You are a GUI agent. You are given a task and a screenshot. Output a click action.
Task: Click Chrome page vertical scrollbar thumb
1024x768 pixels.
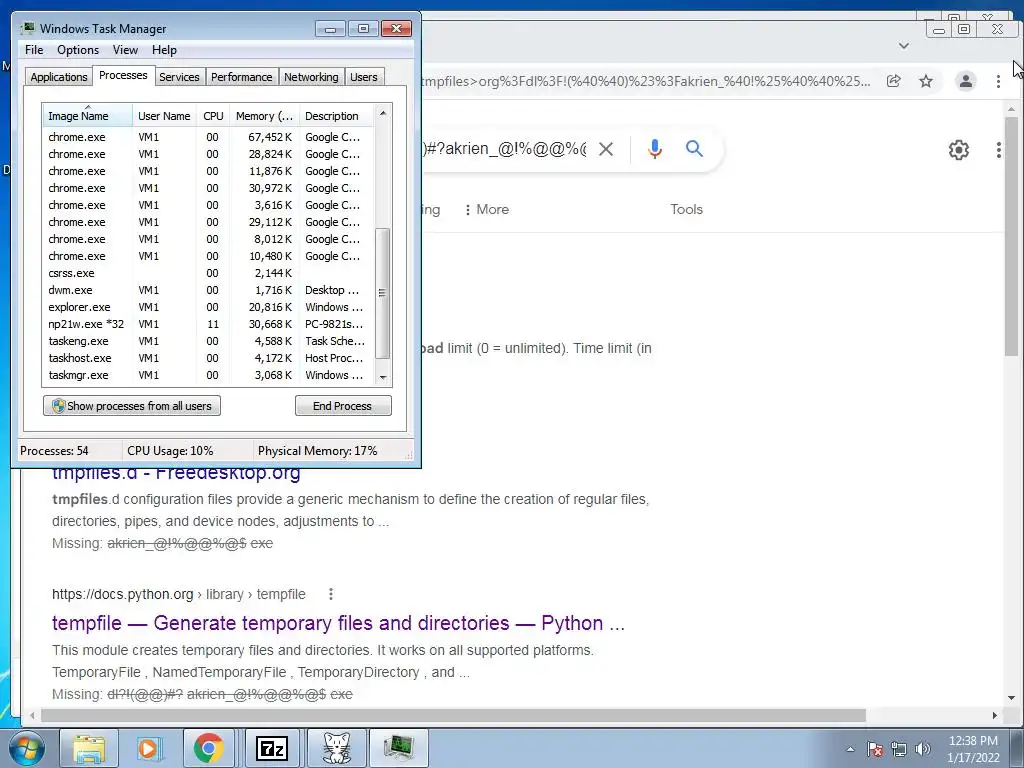click(1011, 236)
